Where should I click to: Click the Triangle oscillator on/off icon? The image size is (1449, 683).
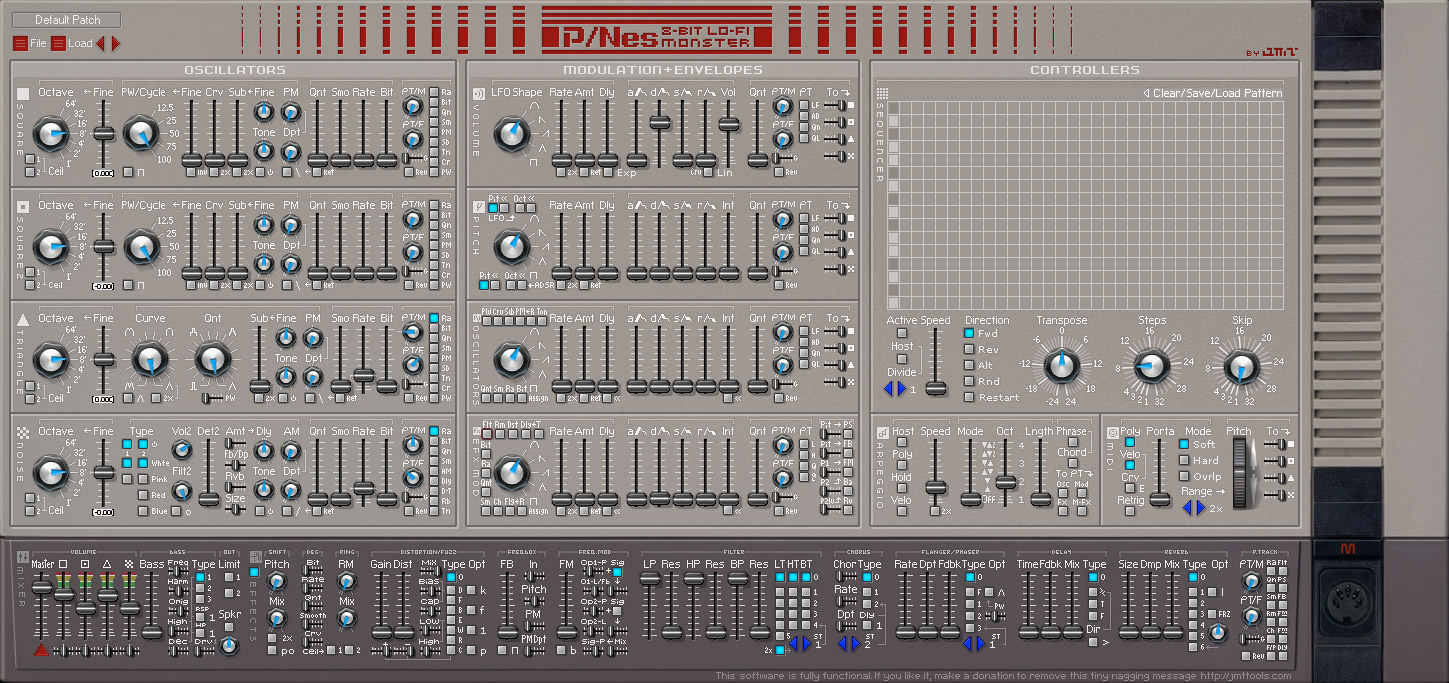click(x=22, y=320)
